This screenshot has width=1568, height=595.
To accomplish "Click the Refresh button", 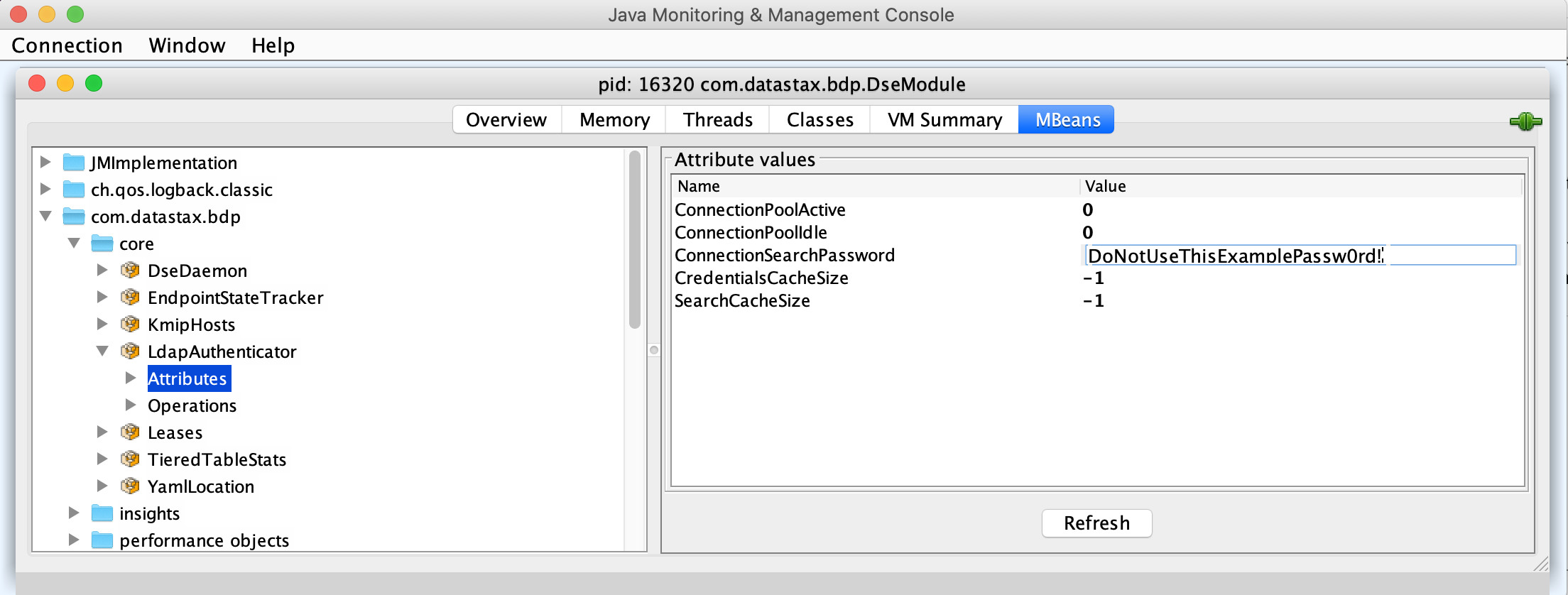I will pos(1096,523).
